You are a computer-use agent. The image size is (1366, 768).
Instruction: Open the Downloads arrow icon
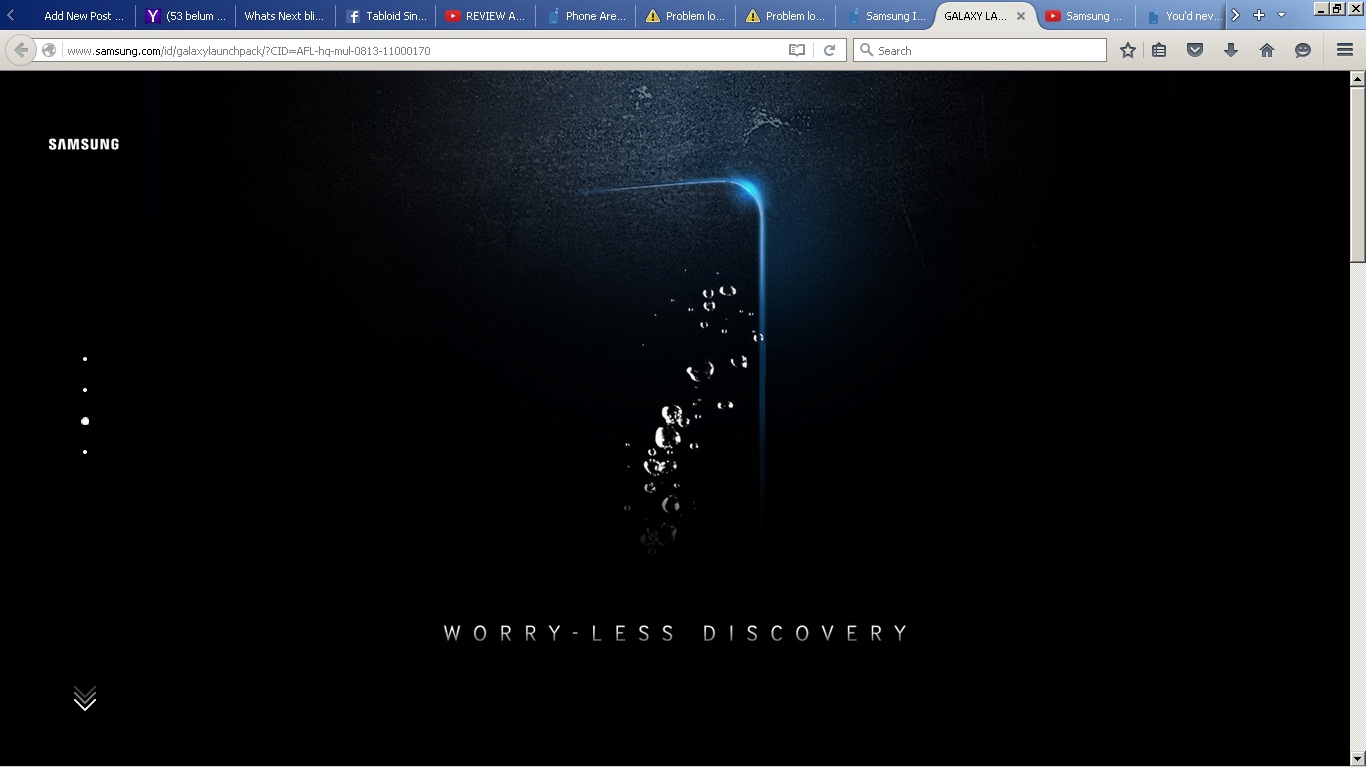click(1231, 50)
